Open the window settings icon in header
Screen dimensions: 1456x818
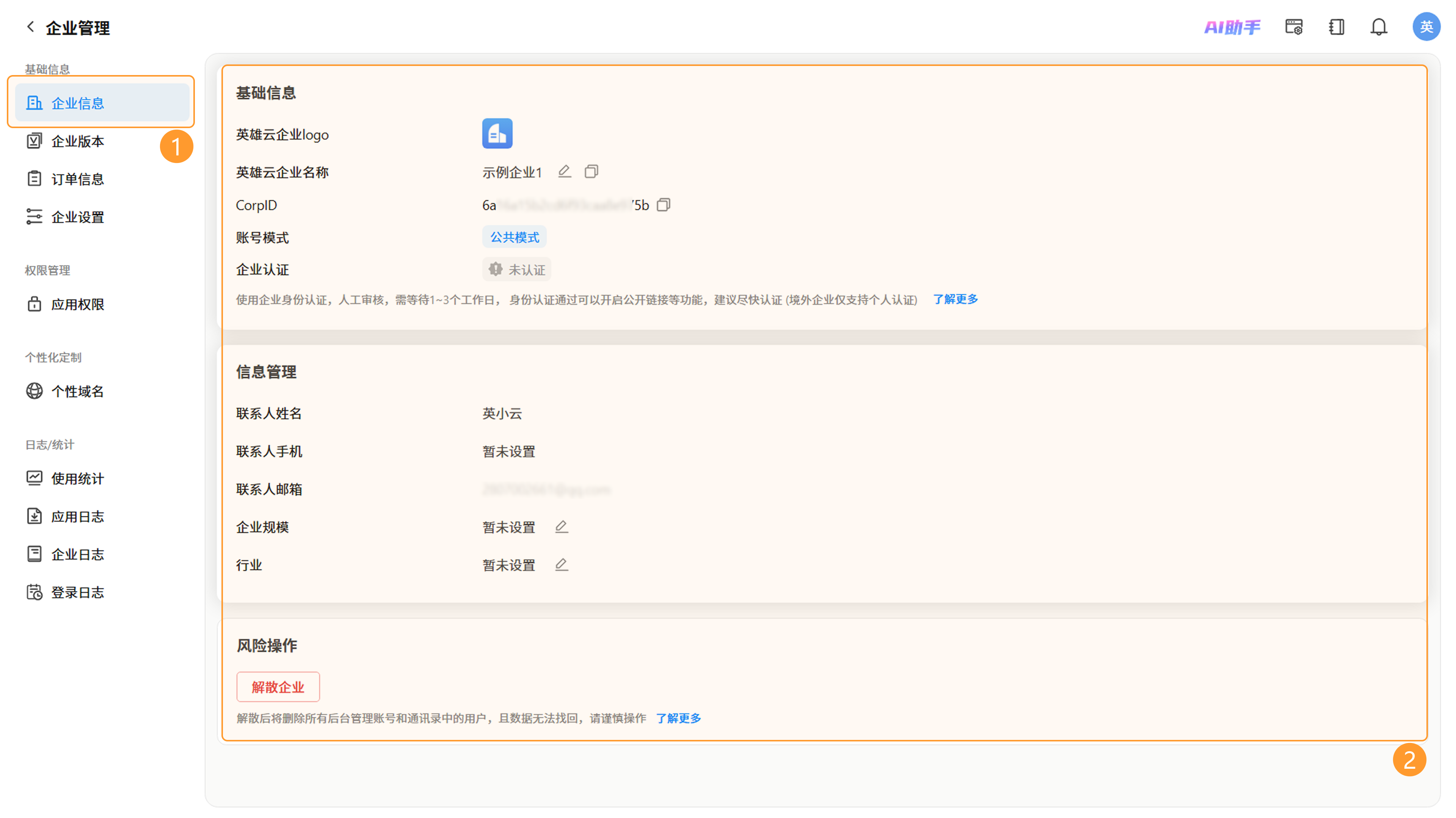click(x=1294, y=27)
